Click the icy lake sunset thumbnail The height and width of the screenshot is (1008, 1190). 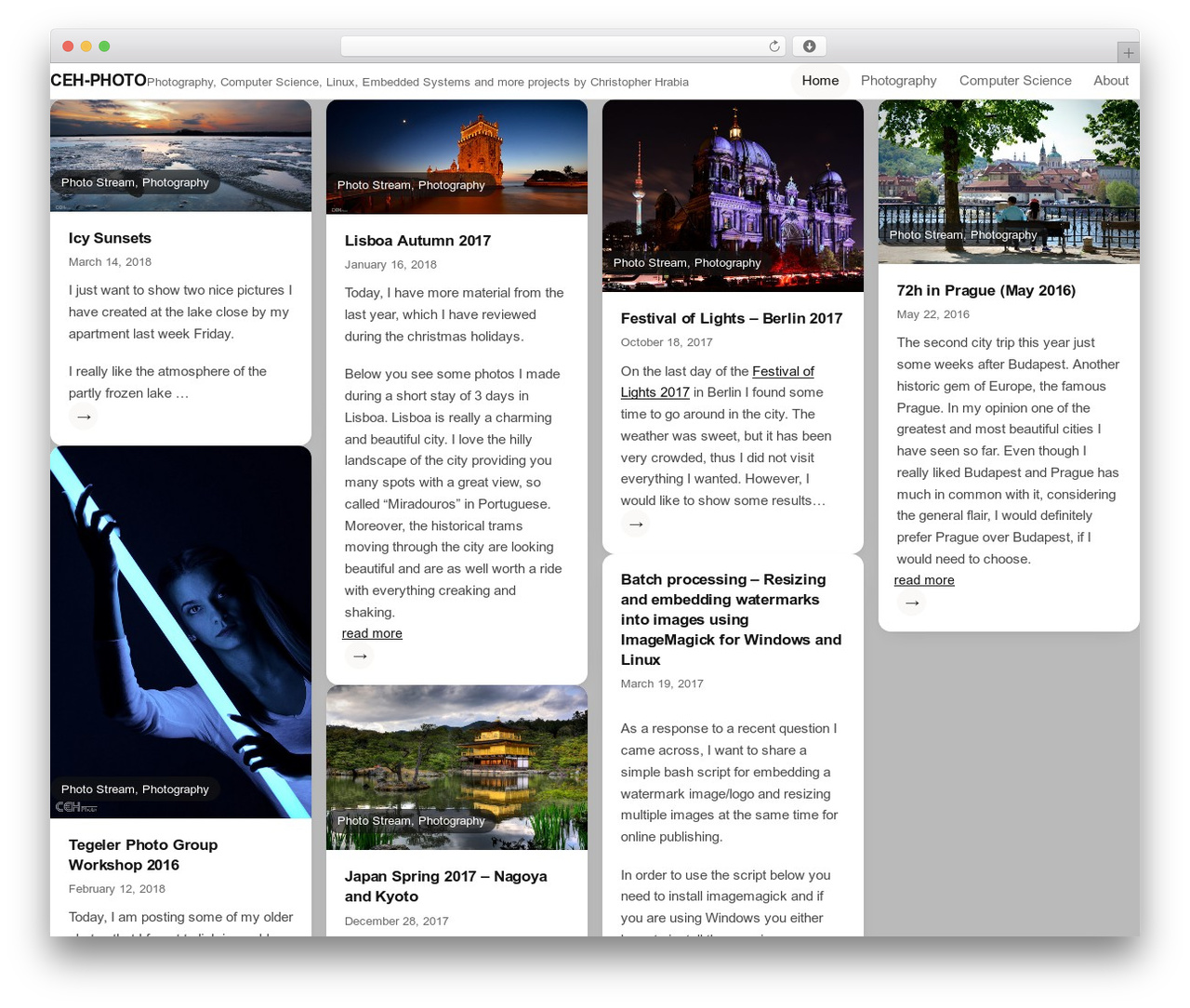(180, 155)
